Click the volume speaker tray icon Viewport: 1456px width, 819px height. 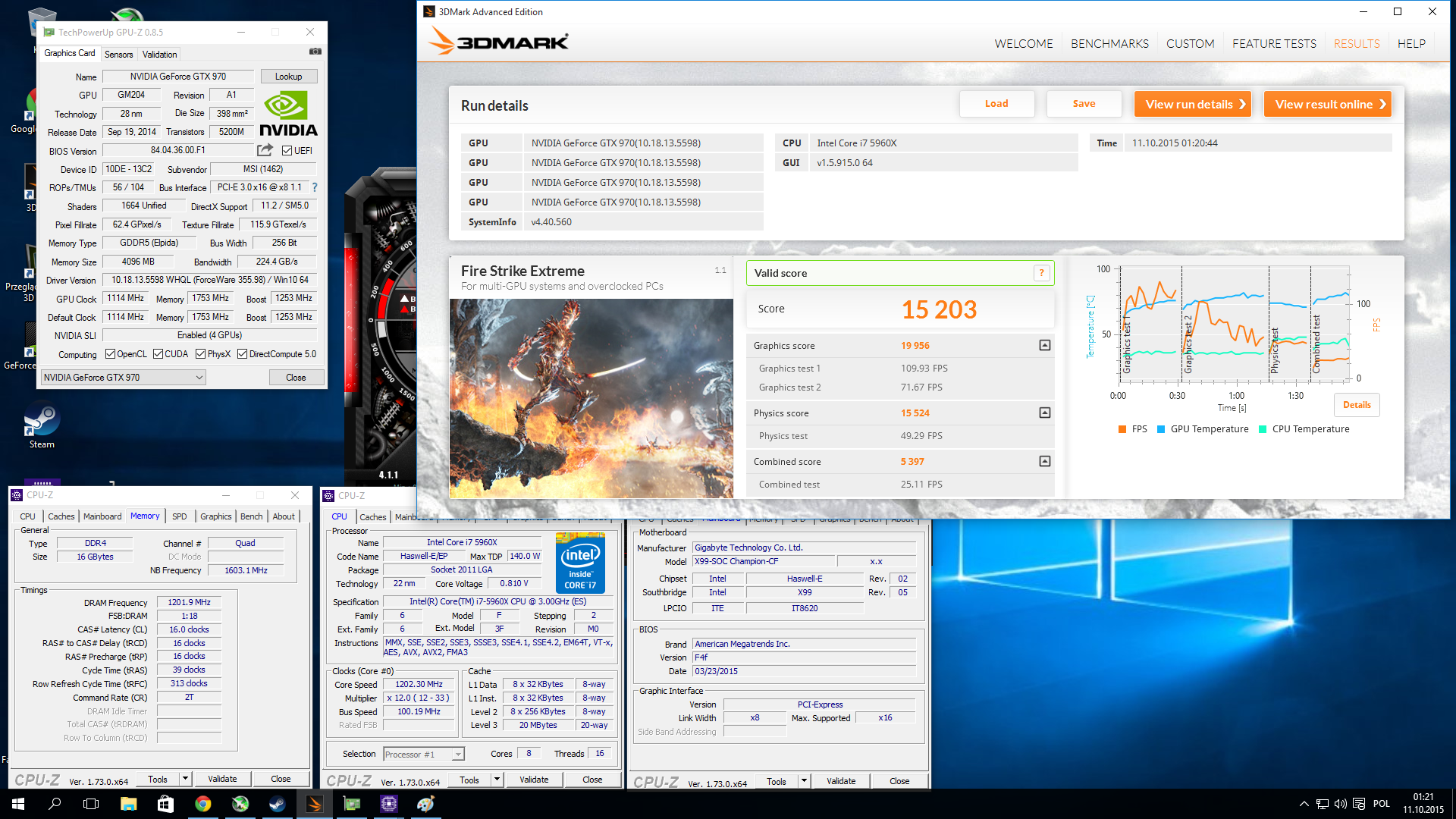click(1341, 804)
